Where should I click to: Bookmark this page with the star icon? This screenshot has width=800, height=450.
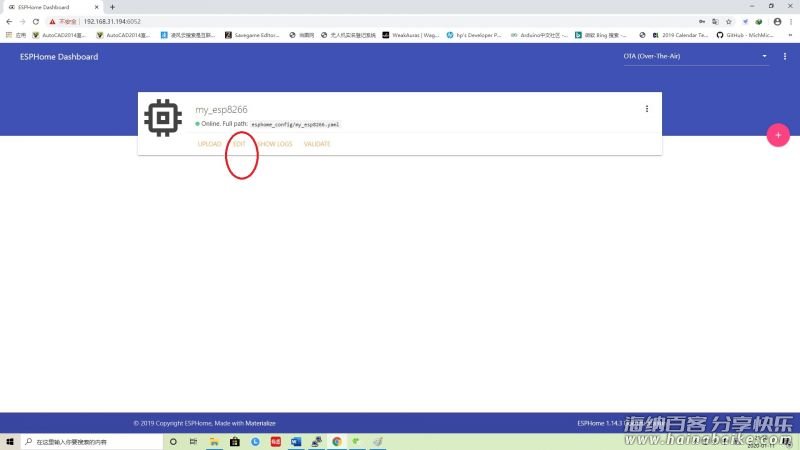729,21
